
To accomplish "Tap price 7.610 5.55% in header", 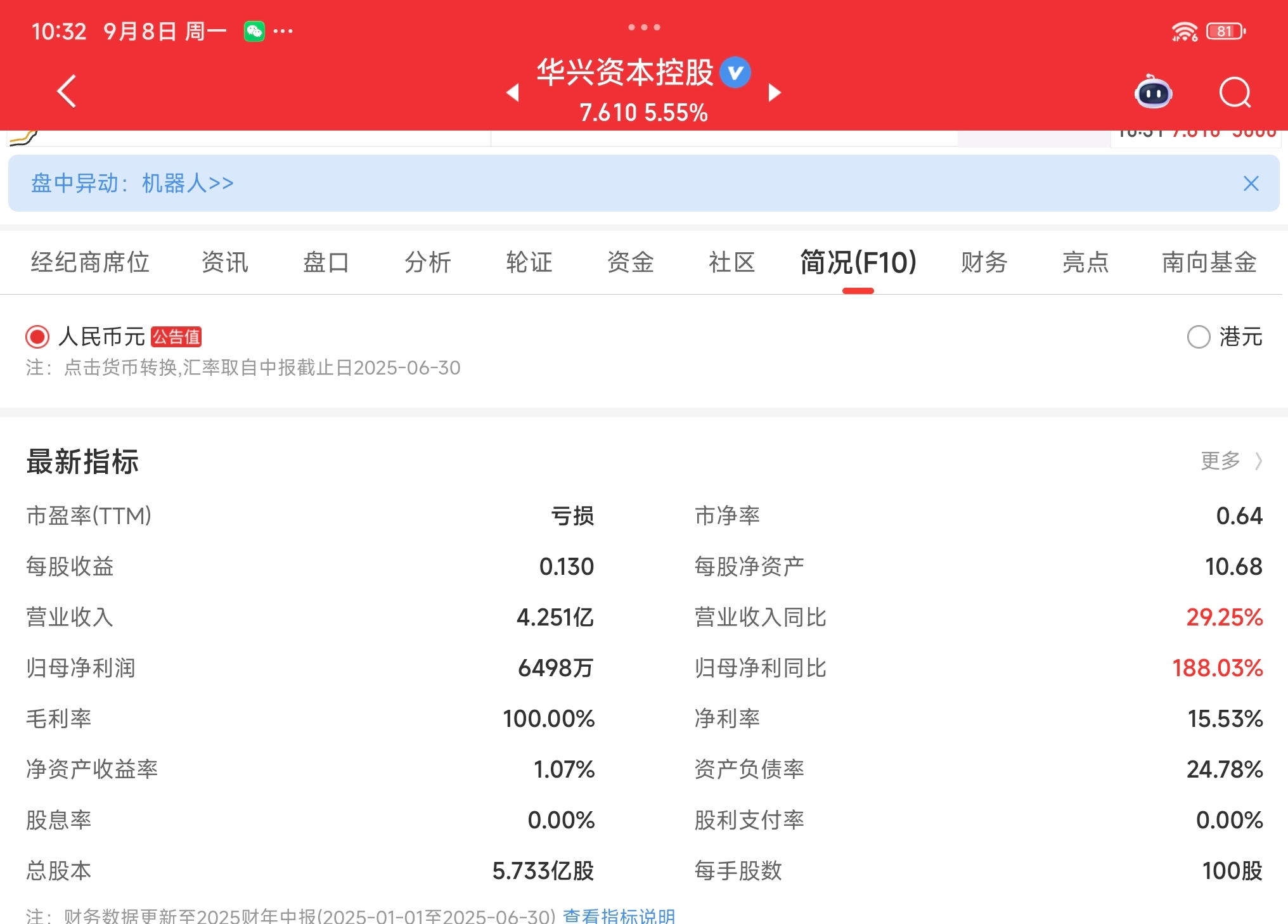I will pyautogui.click(x=643, y=113).
